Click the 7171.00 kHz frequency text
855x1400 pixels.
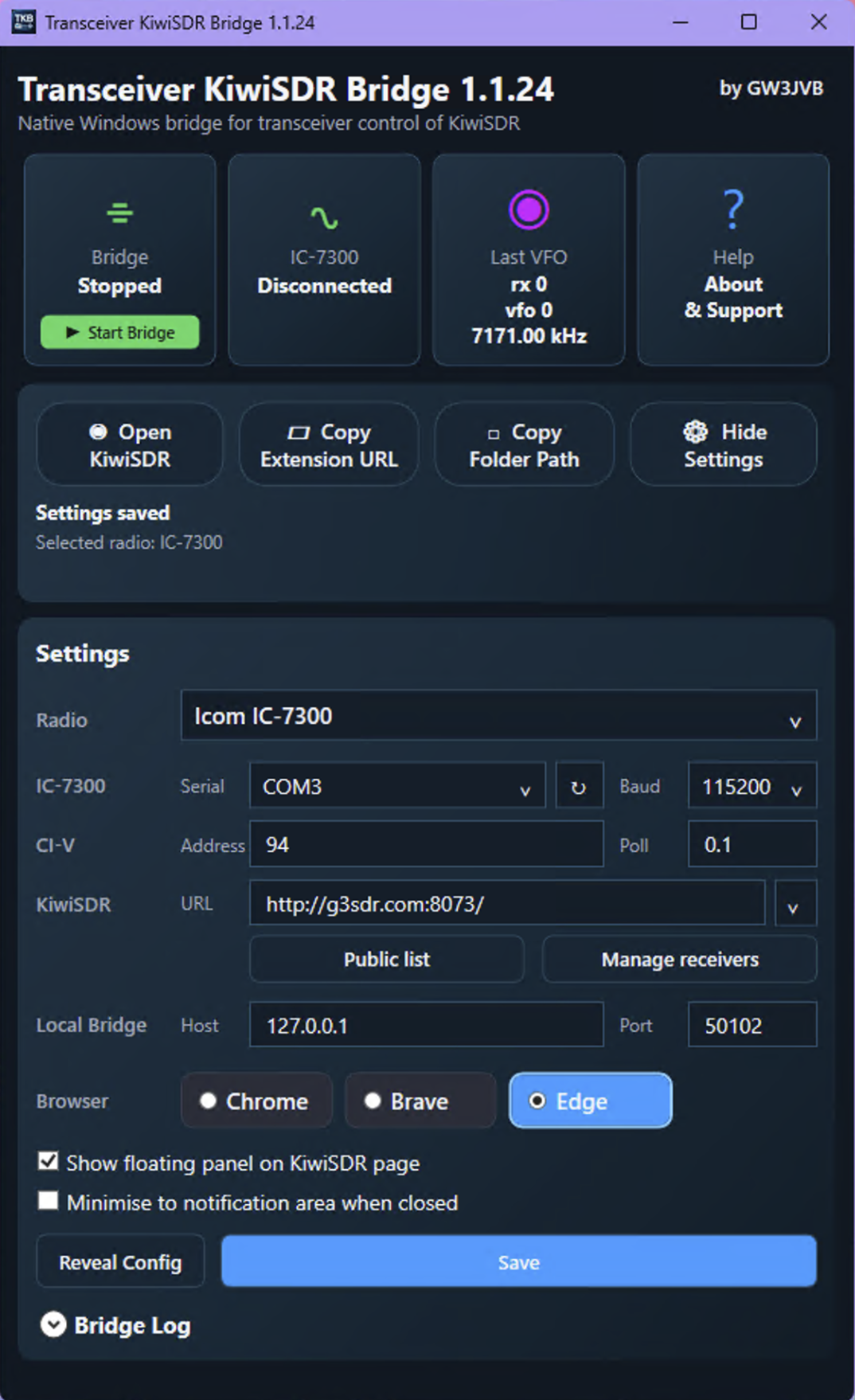pos(529,336)
